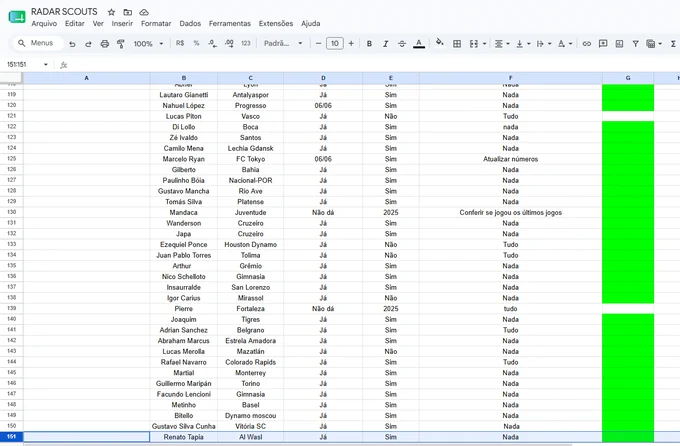Open the zoom 100% dropdown
The width and height of the screenshot is (680, 446).
pos(148,44)
